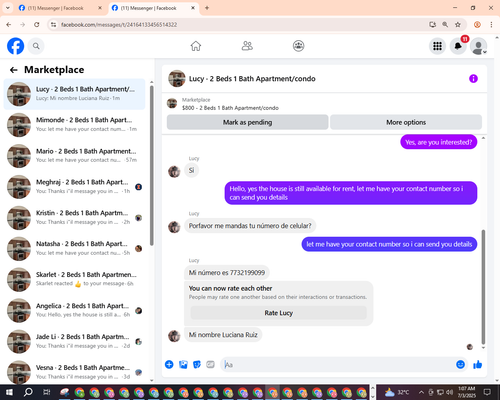This screenshot has height=400, width=500.
Task: Open notifications bell with 11 badge
Action: 458,46
